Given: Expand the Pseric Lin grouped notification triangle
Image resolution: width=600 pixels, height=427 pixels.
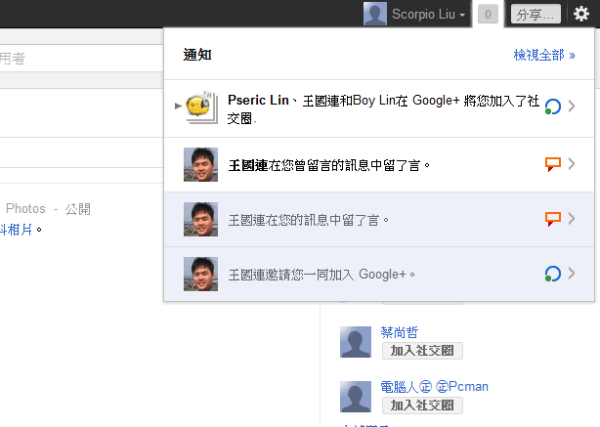Looking at the screenshot, I should click(x=178, y=104).
